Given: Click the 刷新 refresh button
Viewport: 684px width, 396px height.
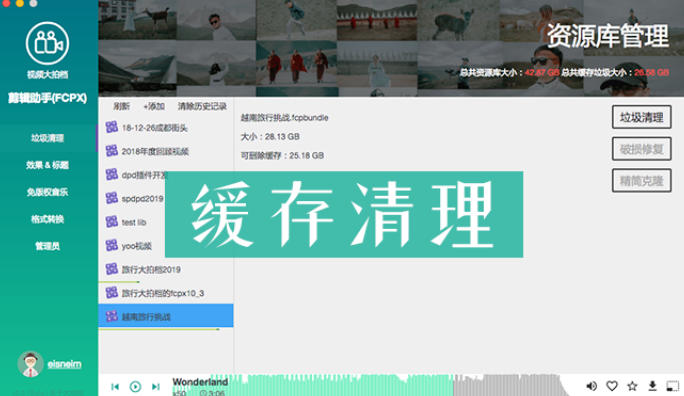Looking at the screenshot, I should [121, 106].
